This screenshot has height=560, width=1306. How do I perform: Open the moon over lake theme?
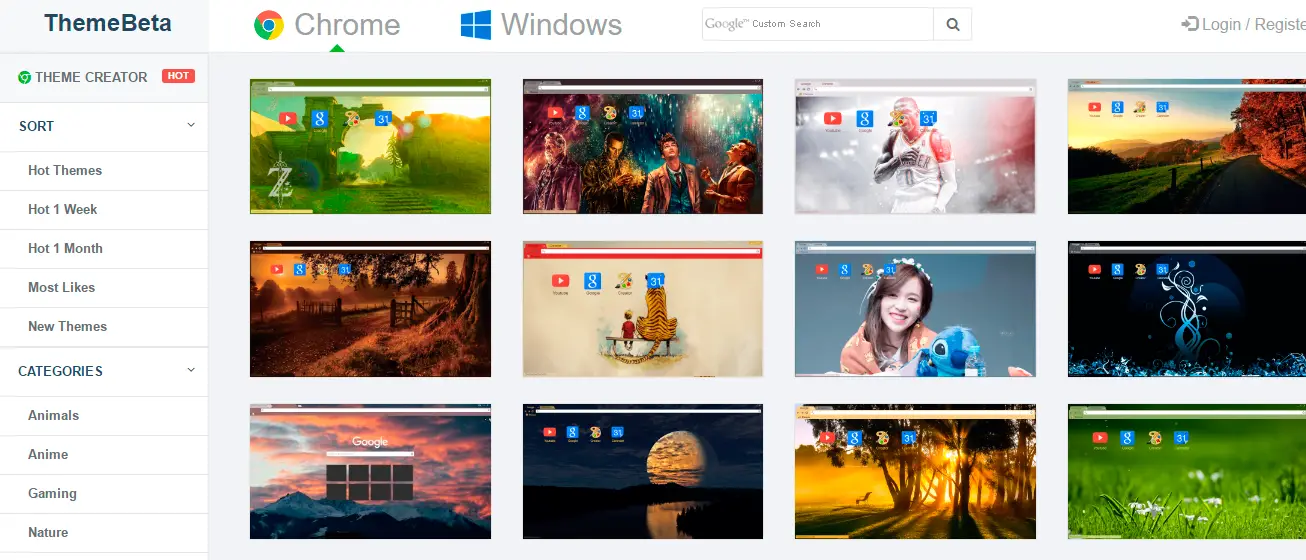643,471
